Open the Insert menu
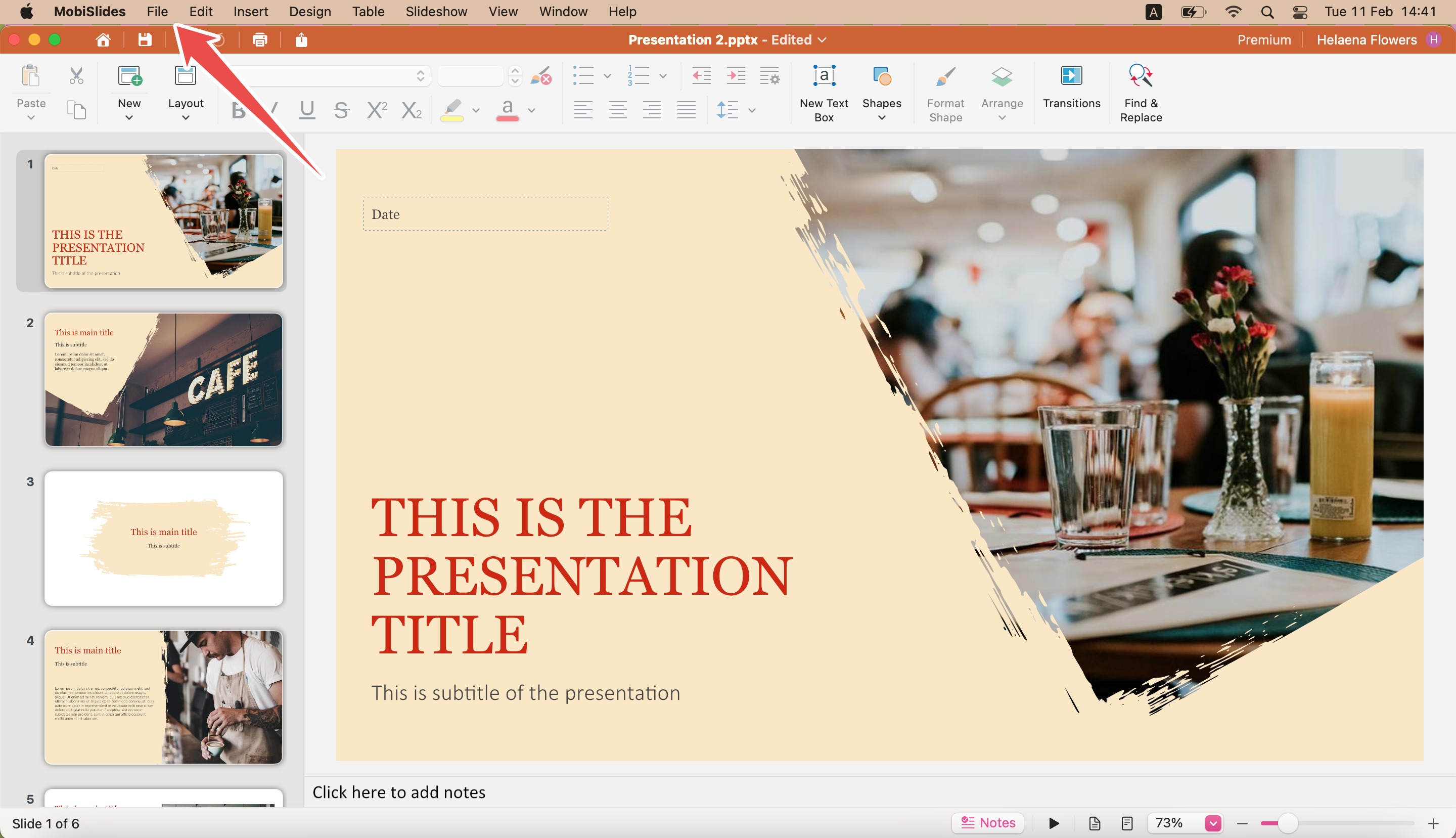Screen dimensions: 1456x838 [251, 12]
